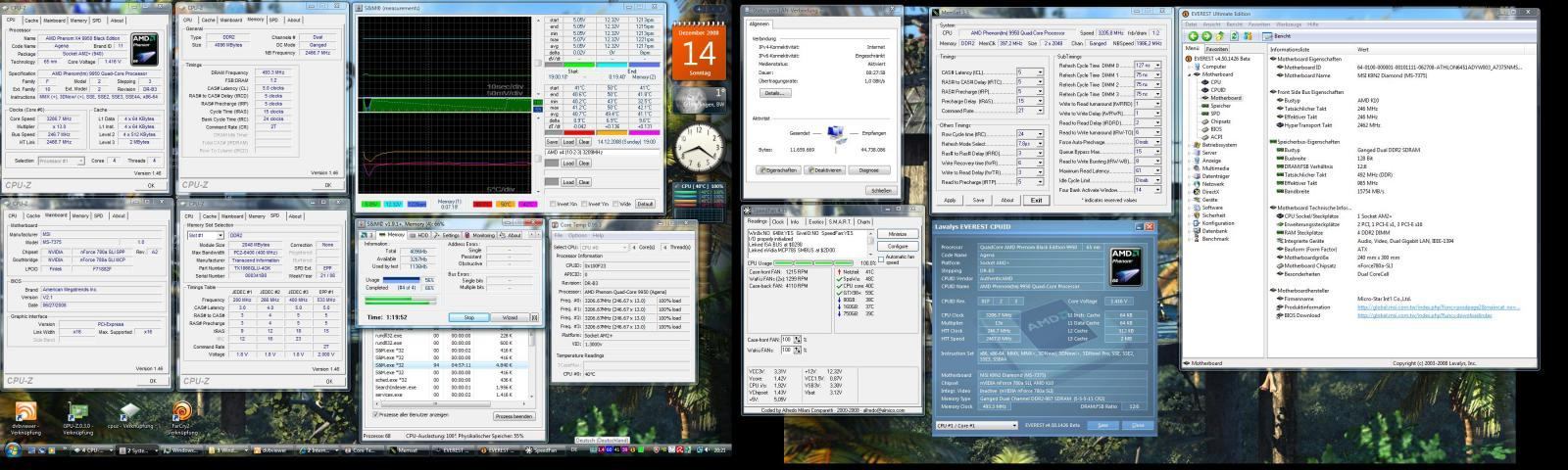Open CAS# Latency dropdown in MemSet
Screen dimensions: 1568x470
(x=1030, y=71)
